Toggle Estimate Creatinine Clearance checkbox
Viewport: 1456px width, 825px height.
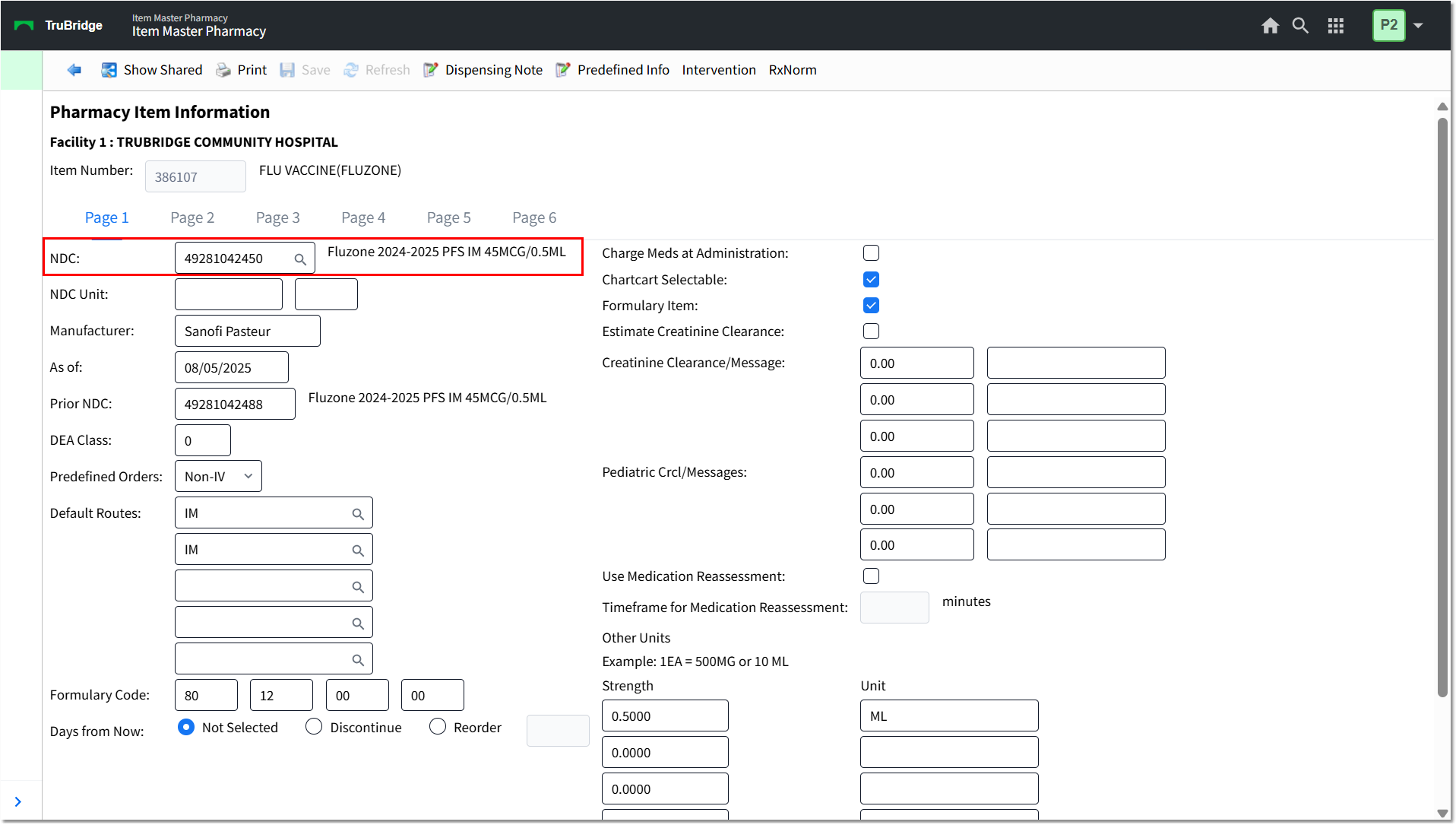pyautogui.click(x=871, y=332)
